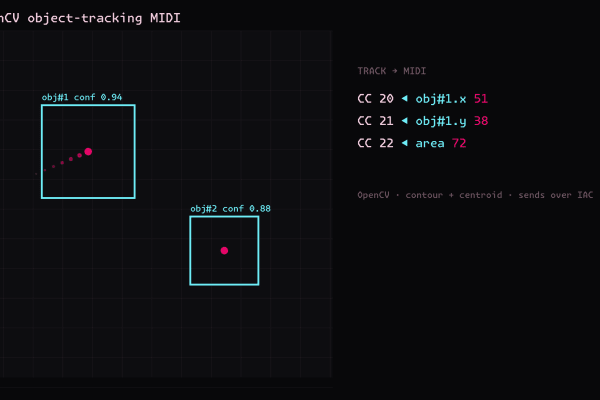Click the CC 20 label

(375, 99)
